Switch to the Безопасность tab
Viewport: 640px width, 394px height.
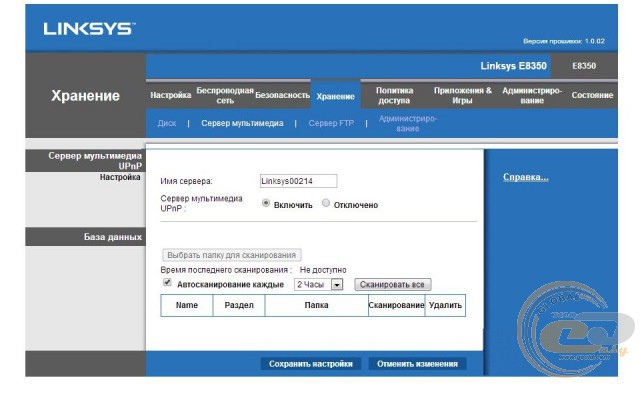282,95
